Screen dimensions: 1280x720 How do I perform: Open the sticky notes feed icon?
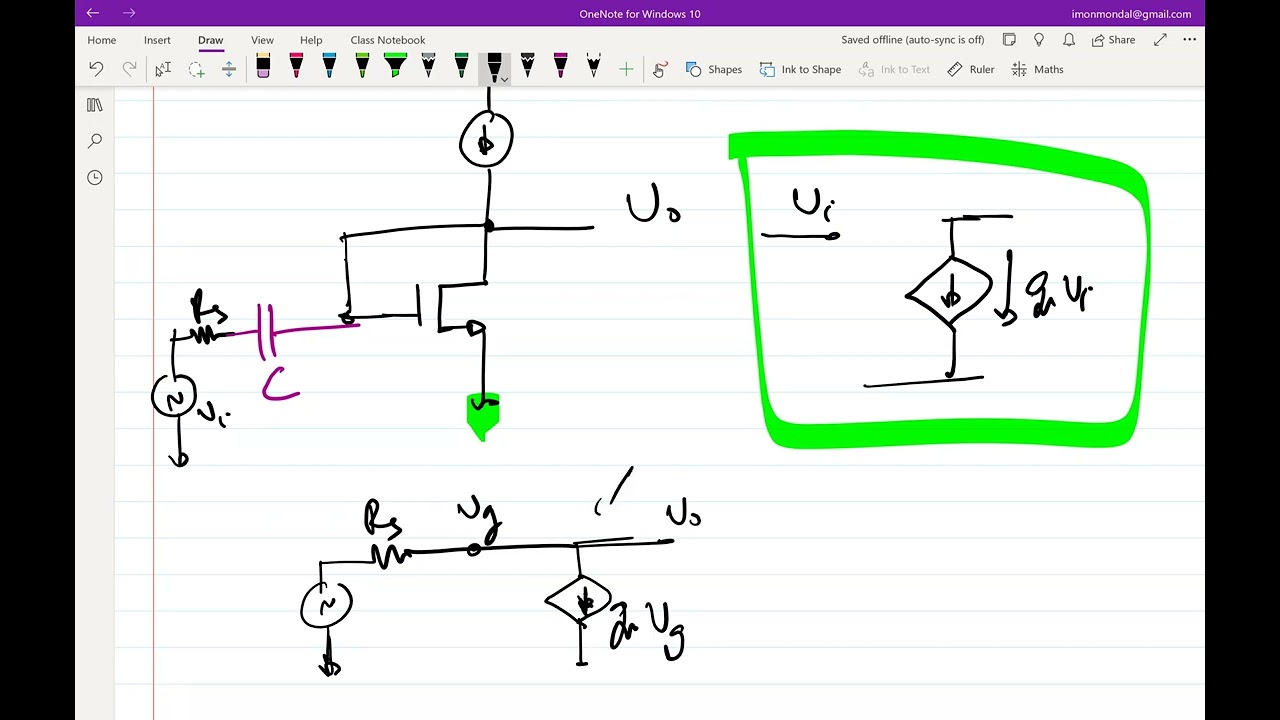[1009, 40]
